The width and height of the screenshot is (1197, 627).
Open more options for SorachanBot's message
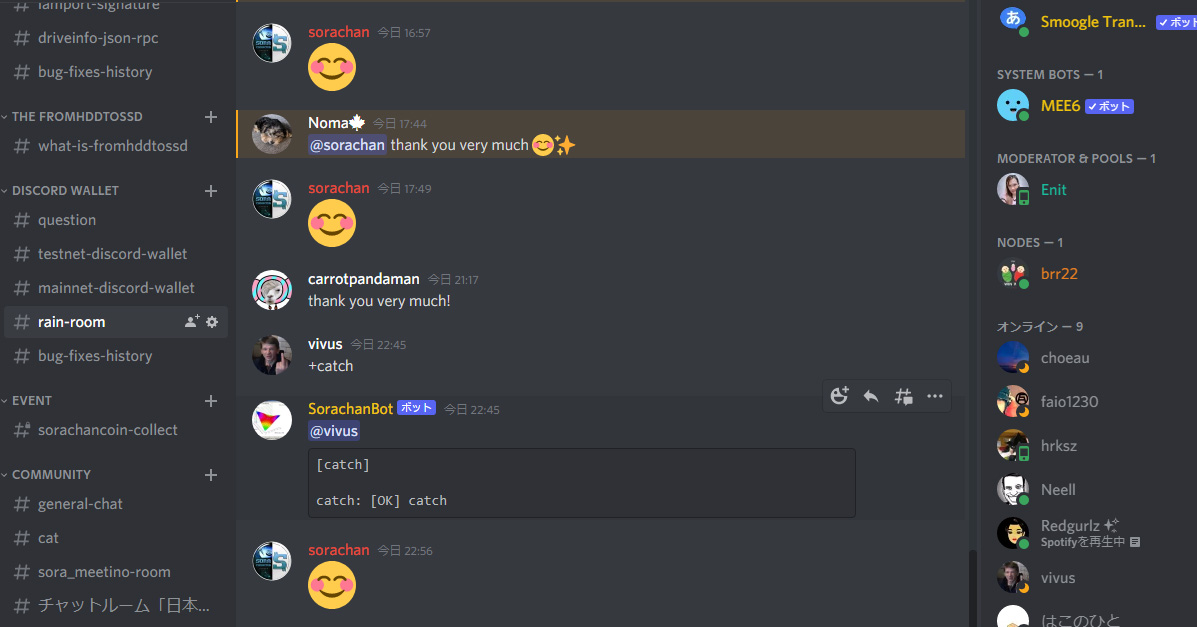pyautogui.click(x=935, y=396)
